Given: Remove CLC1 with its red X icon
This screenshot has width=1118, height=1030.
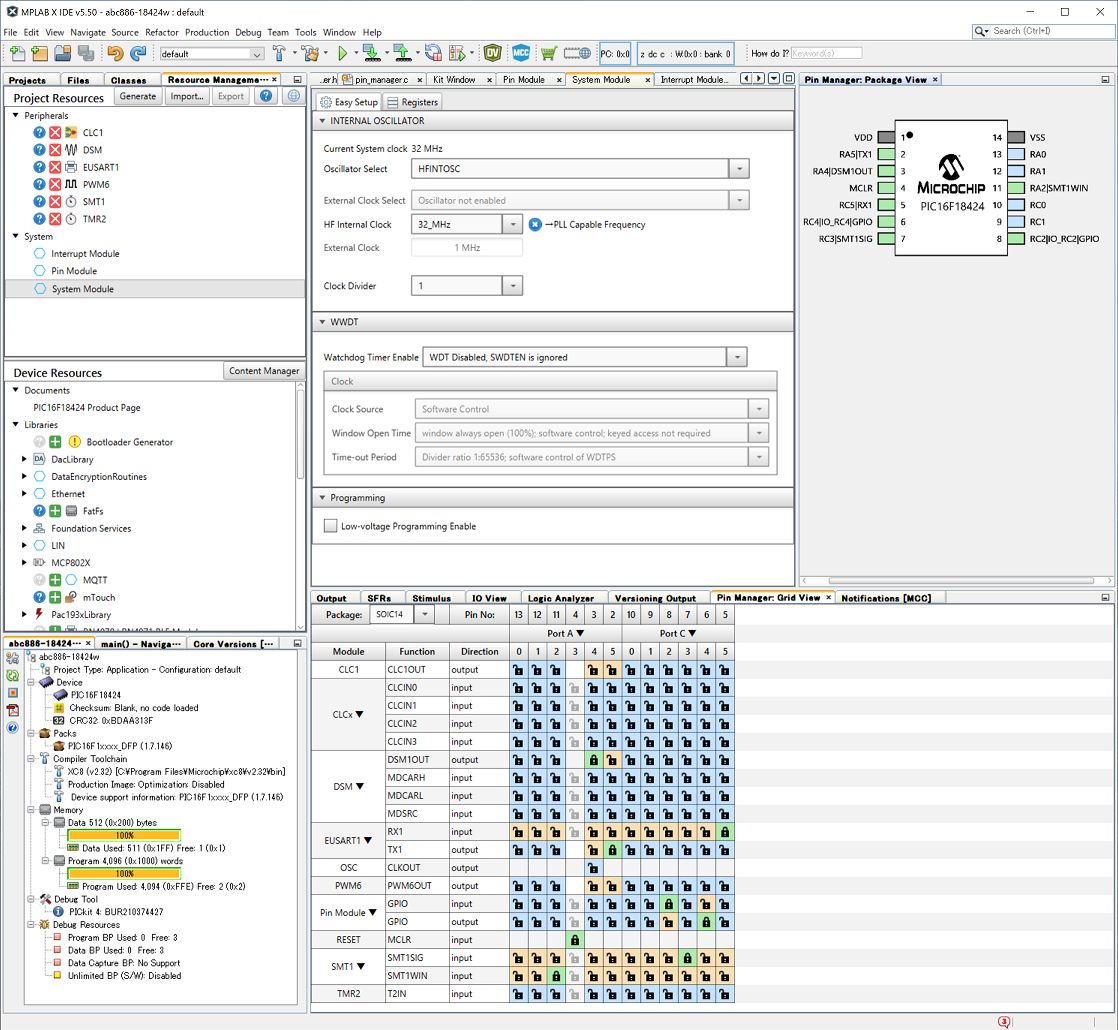Looking at the screenshot, I should pos(55,133).
